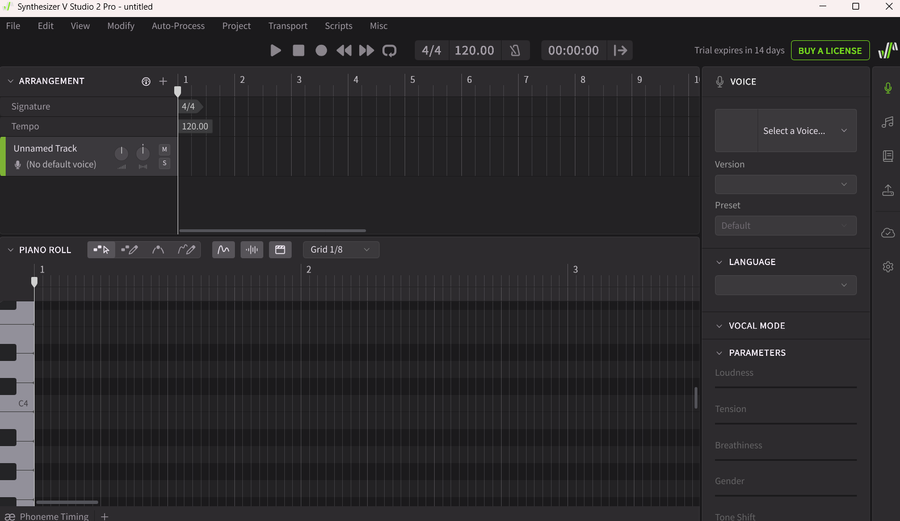This screenshot has height=521, width=900.
Task: Stop playback with the square Stop button
Action: 298,50
